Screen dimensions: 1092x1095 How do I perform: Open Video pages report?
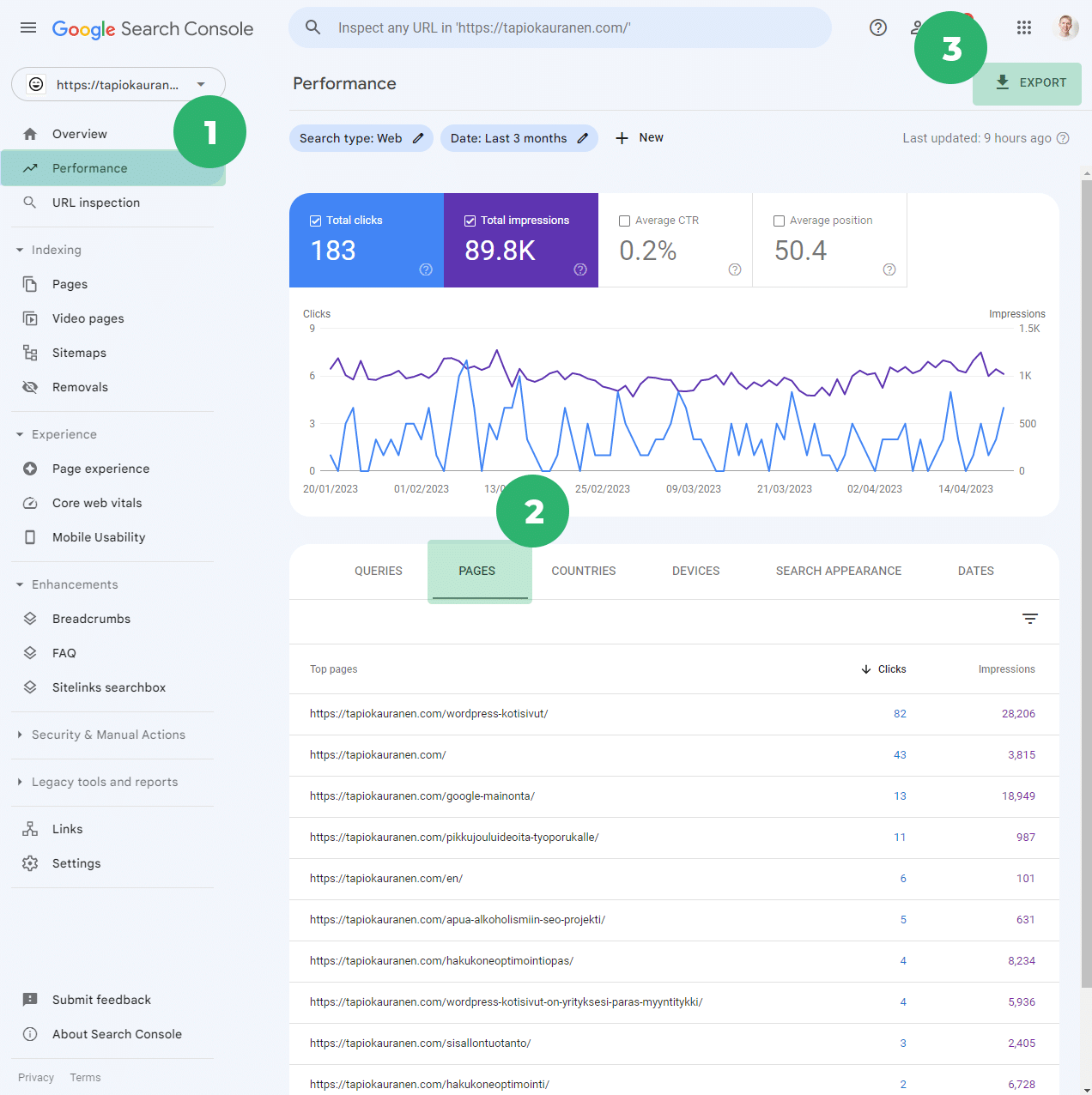pyautogui.click(x=113, y=318)
